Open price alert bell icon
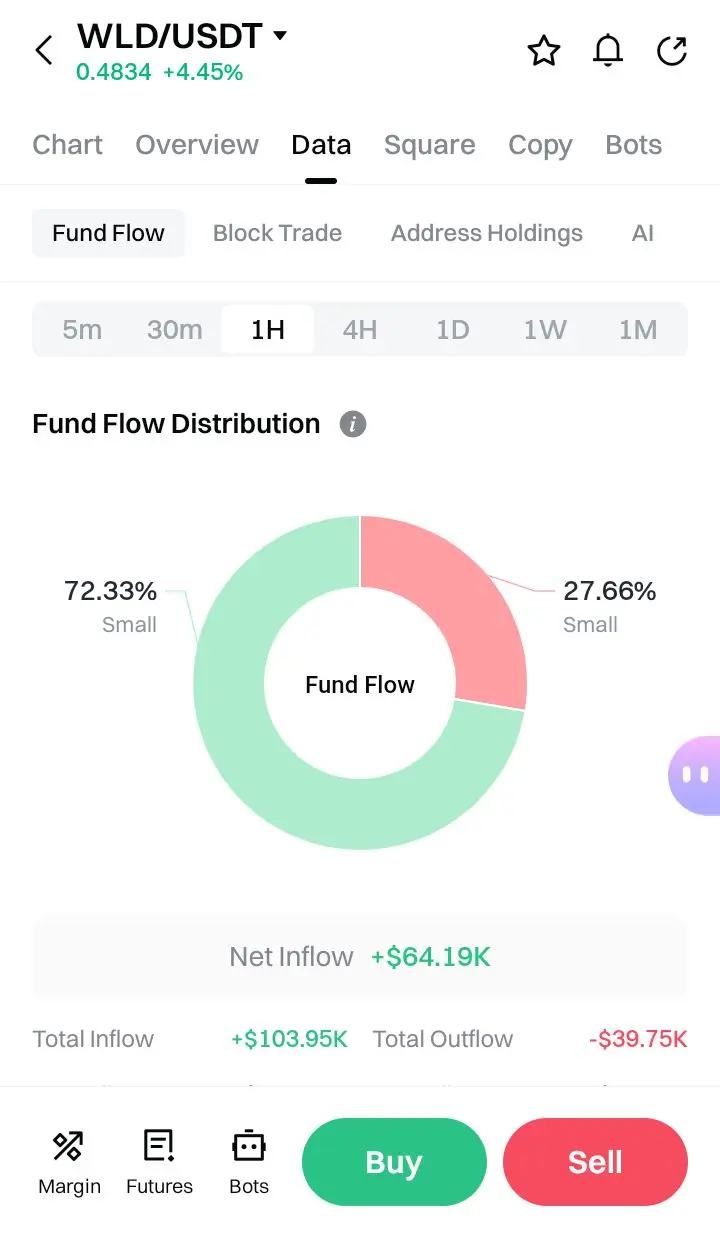This screenshot has width=720, height=1237. (x=608, y=50)
